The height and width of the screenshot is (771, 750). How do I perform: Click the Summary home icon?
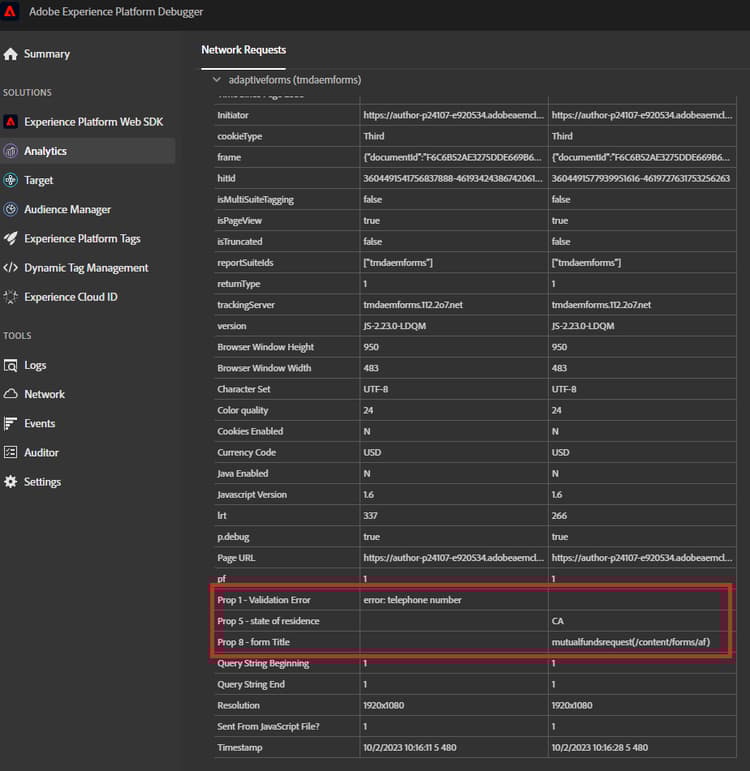click(x=11, y=54)
